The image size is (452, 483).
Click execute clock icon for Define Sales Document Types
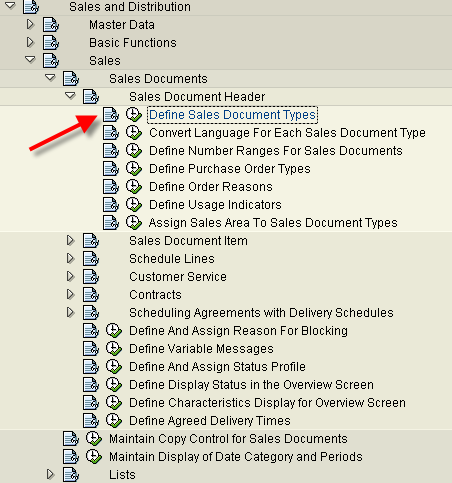134,115
